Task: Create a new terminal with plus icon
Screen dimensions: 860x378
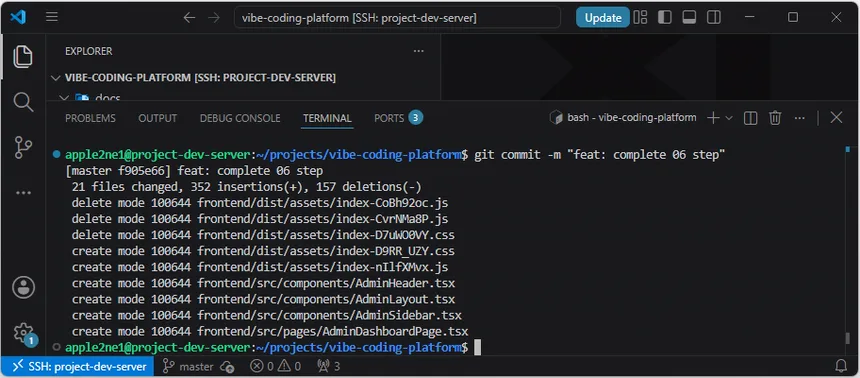Action: pyautogui.click(x=713, y=117)
